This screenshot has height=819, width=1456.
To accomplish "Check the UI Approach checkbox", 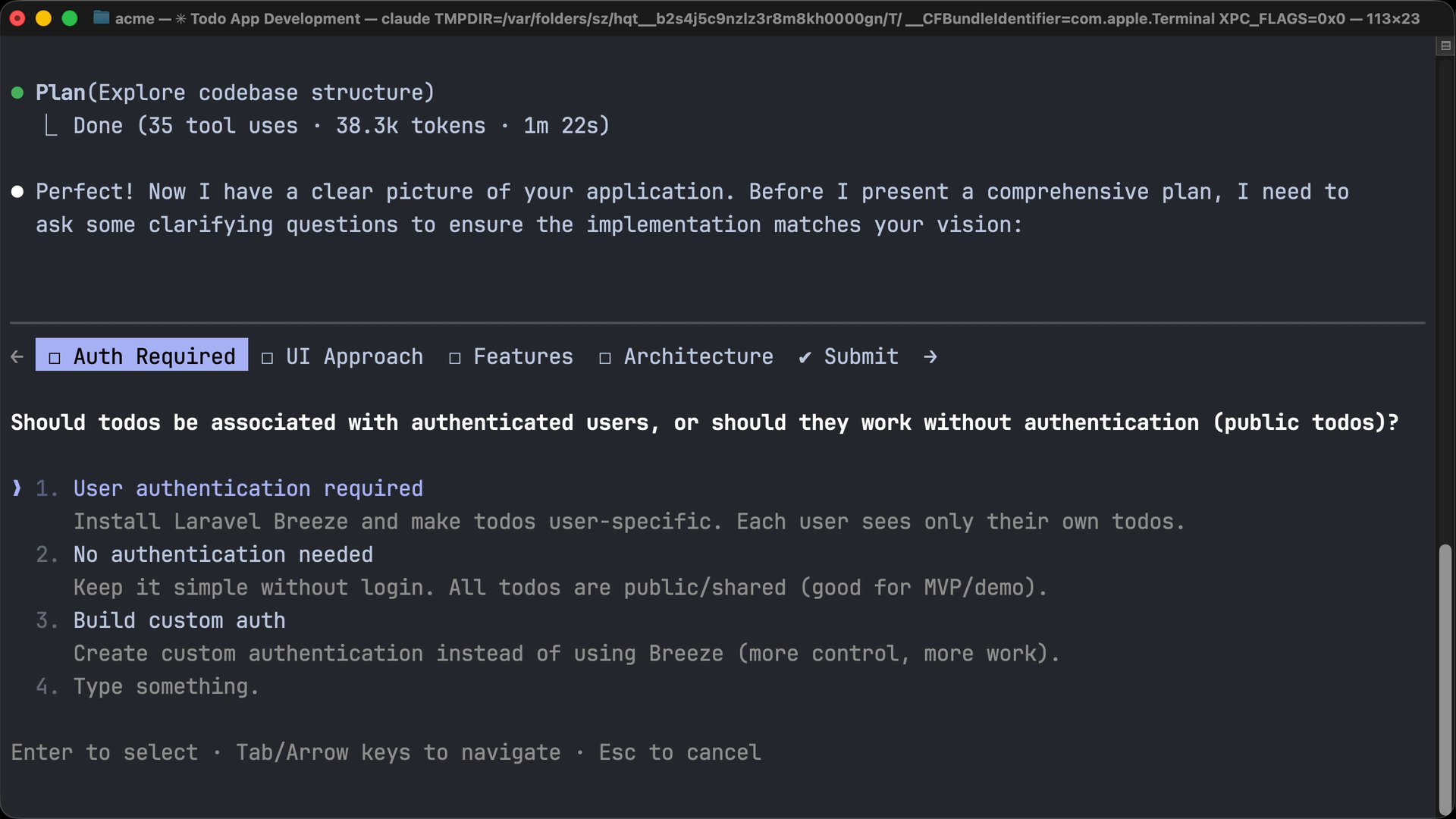I will [x=267, y=356].
